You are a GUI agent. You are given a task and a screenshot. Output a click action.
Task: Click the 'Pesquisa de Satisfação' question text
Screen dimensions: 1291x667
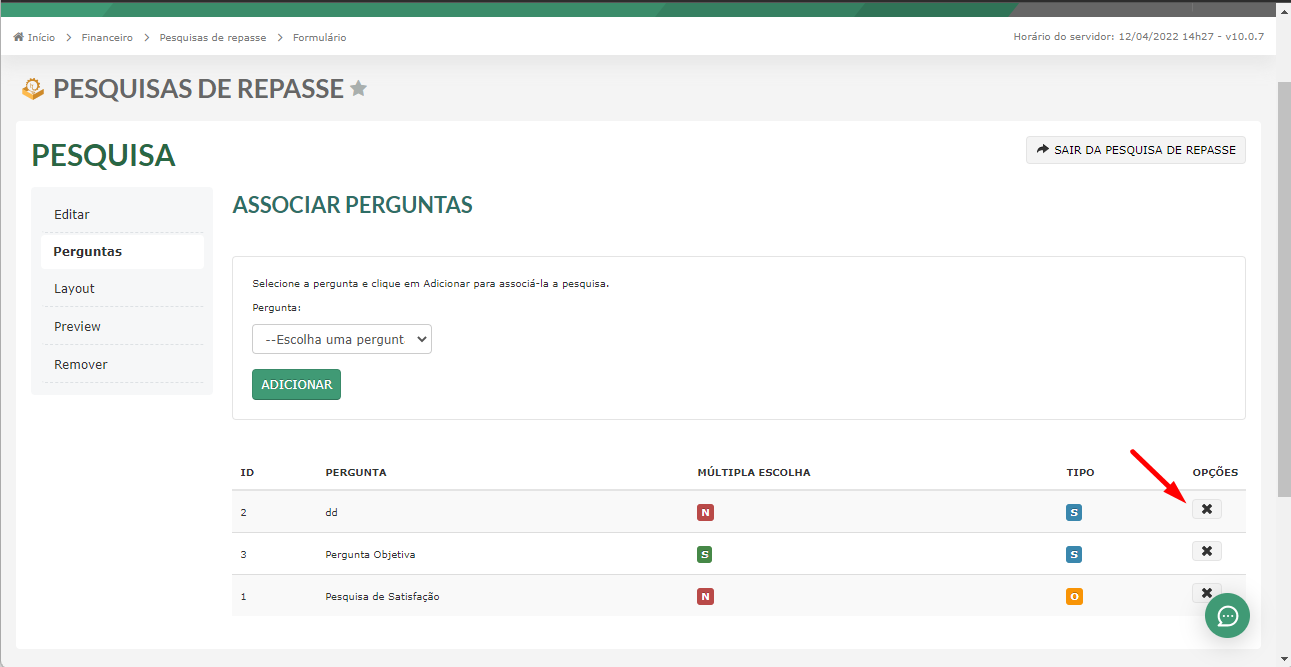pos(382,597)
